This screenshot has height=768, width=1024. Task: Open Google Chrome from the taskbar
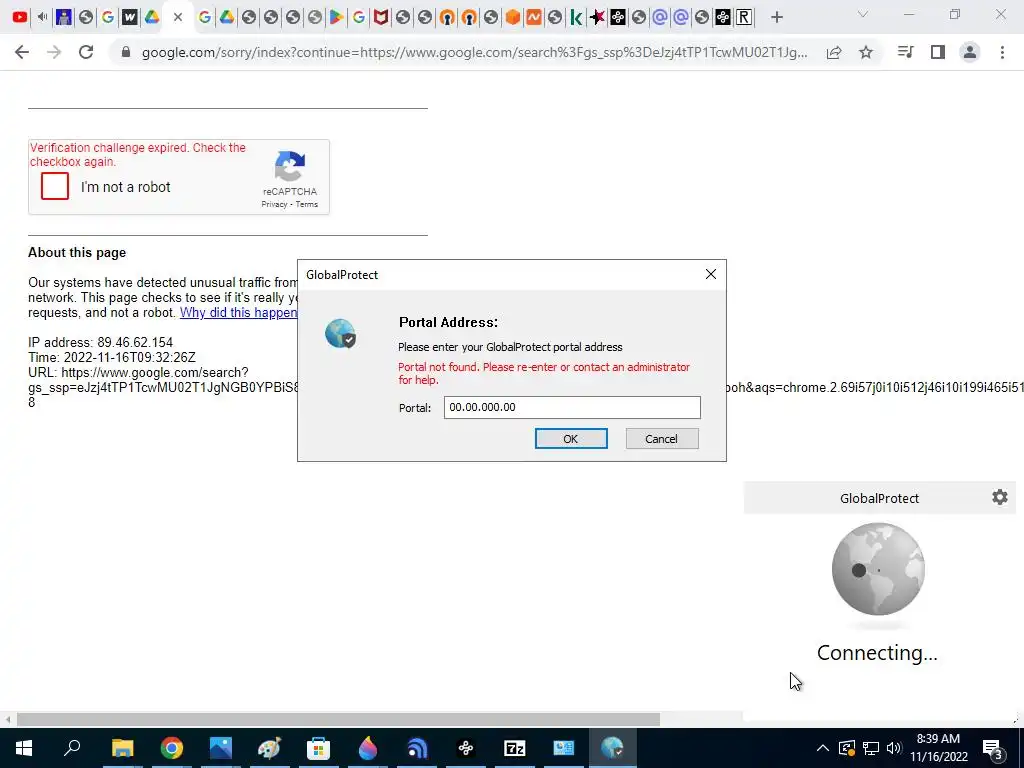172,748
